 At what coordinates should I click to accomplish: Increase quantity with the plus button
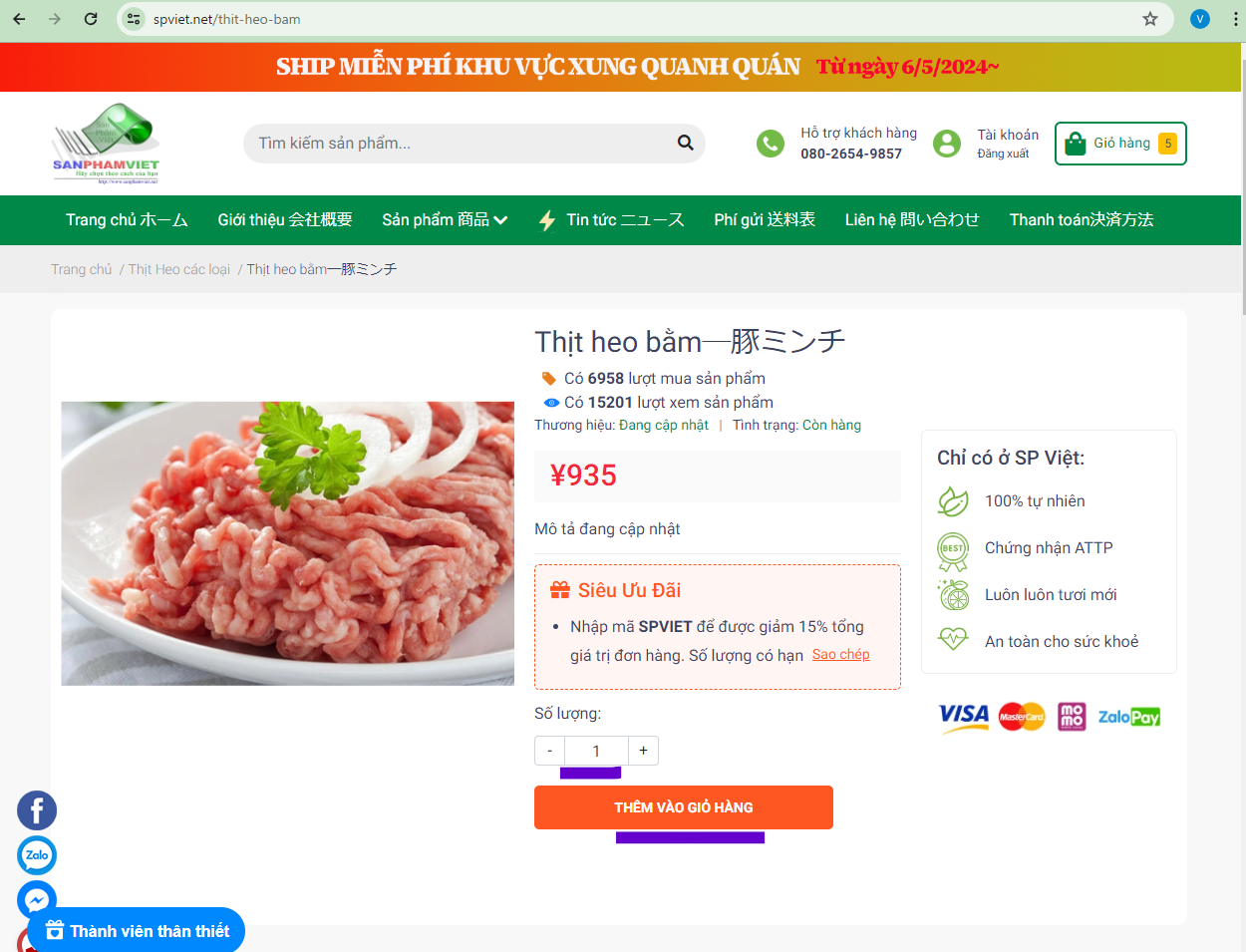[643, 751]
